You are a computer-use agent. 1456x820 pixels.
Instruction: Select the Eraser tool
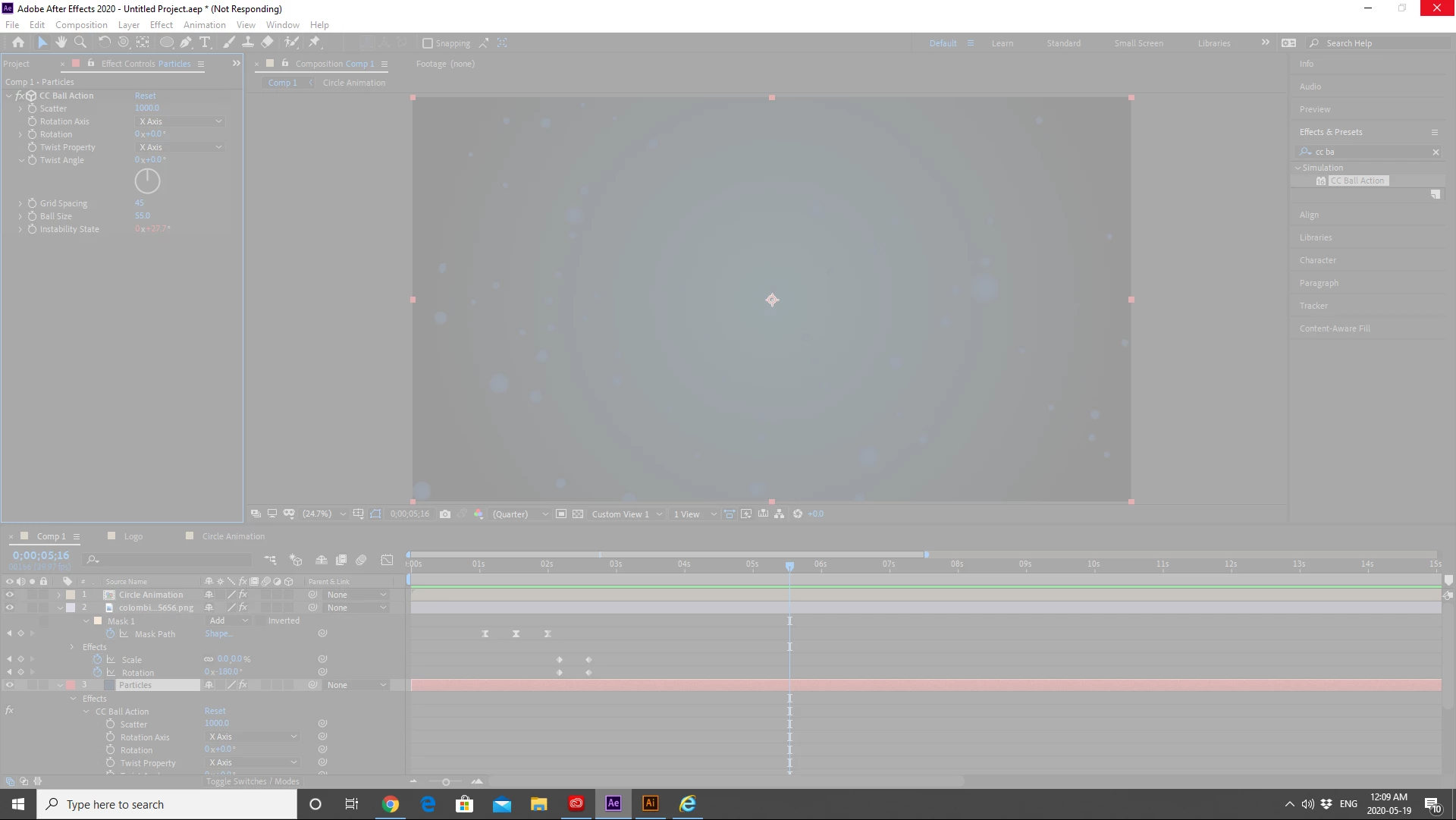(267, 42)
